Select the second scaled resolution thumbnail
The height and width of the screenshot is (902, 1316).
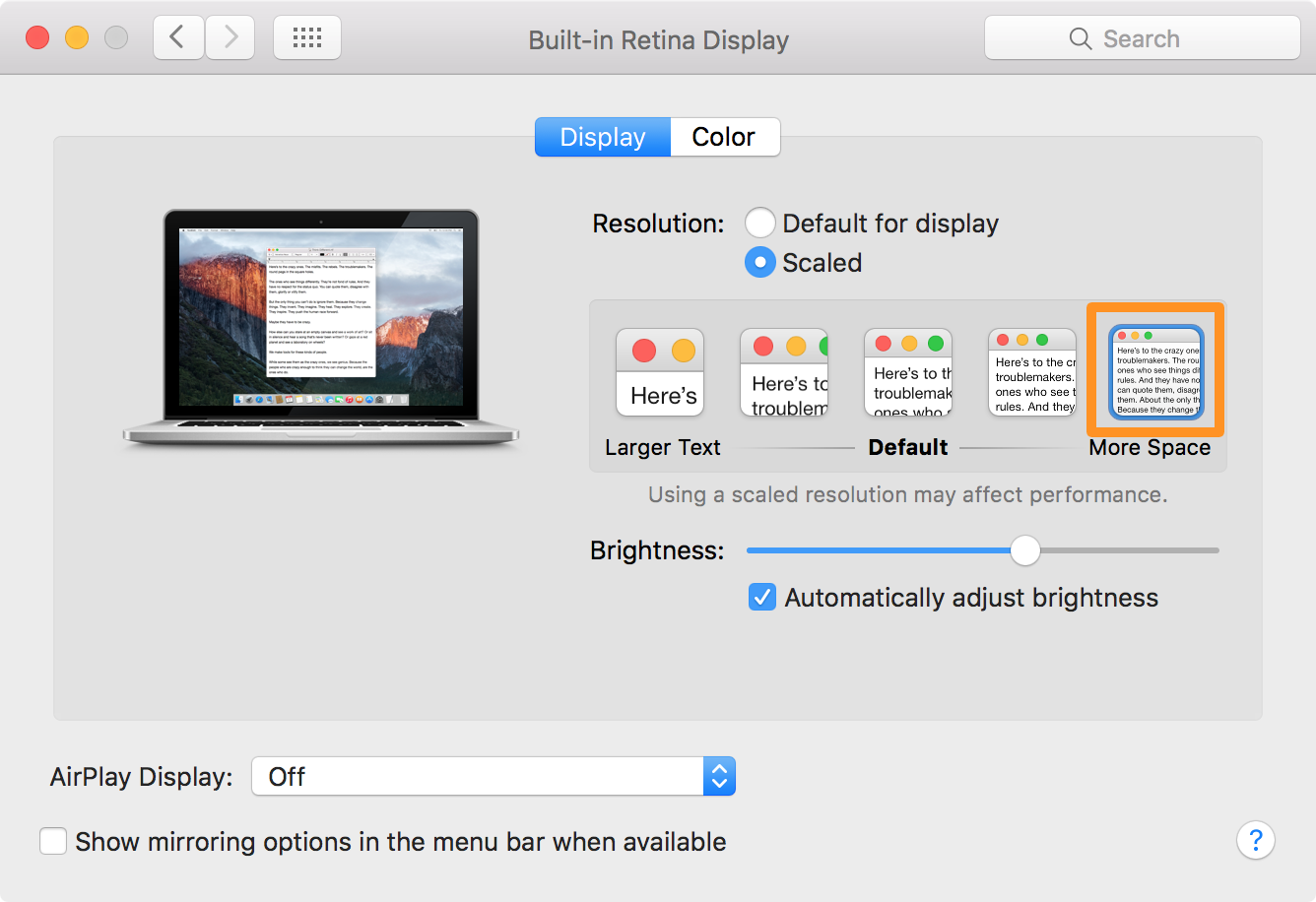tap(783, 371)
